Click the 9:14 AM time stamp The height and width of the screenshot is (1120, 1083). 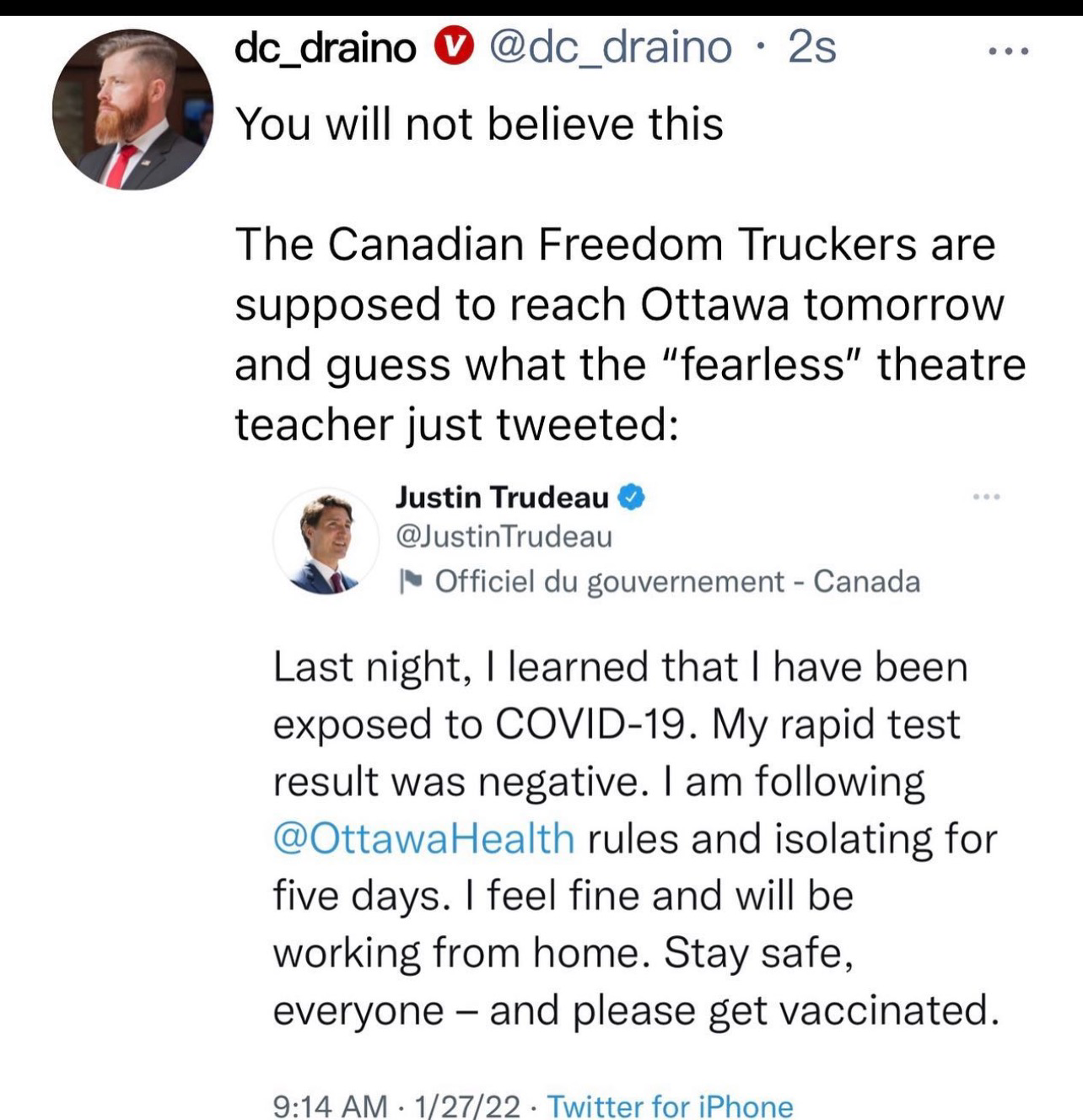pyautogui.click(x=331, y=1106)
